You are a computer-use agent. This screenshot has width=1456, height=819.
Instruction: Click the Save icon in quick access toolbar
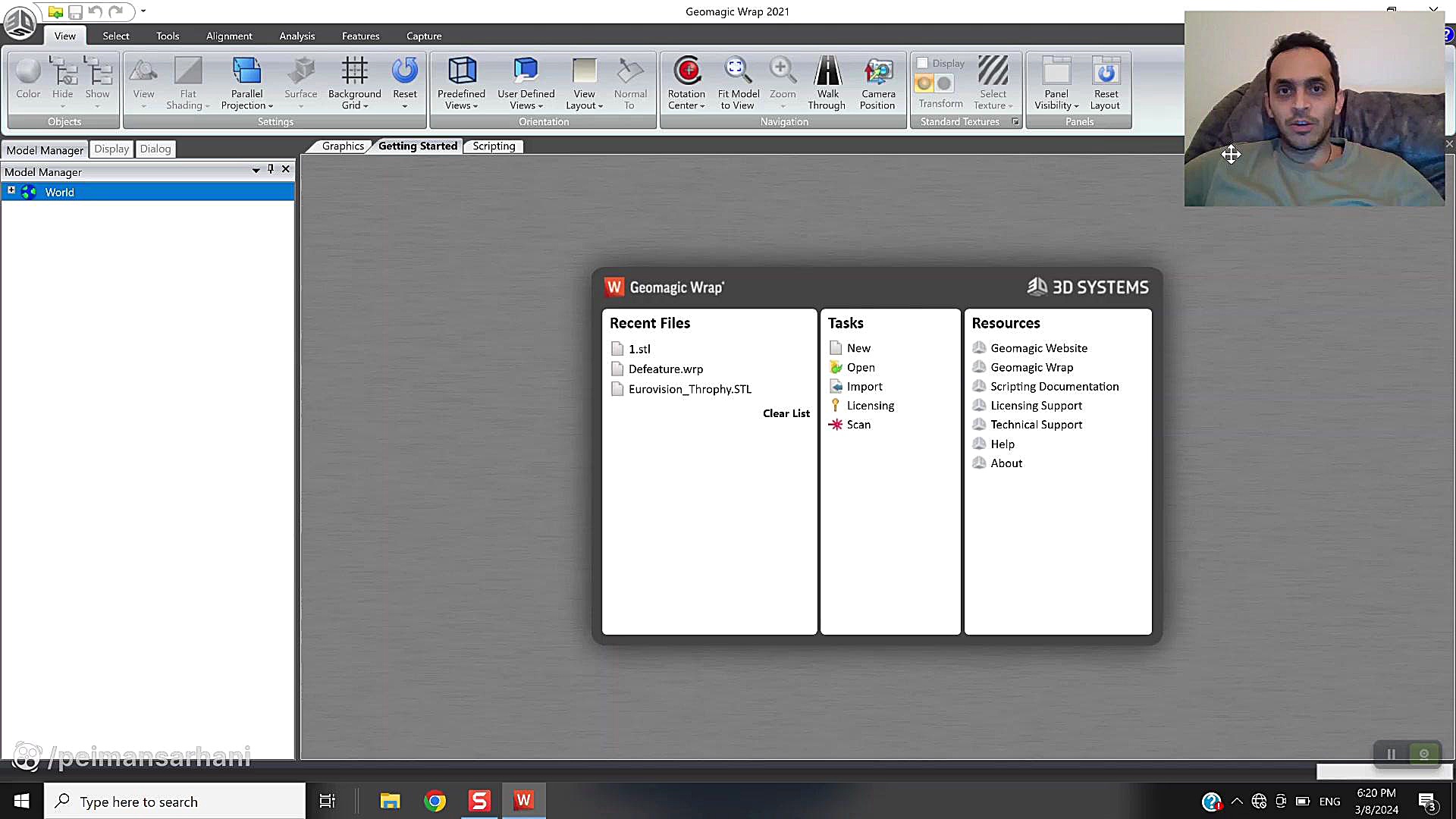[75, 11]
